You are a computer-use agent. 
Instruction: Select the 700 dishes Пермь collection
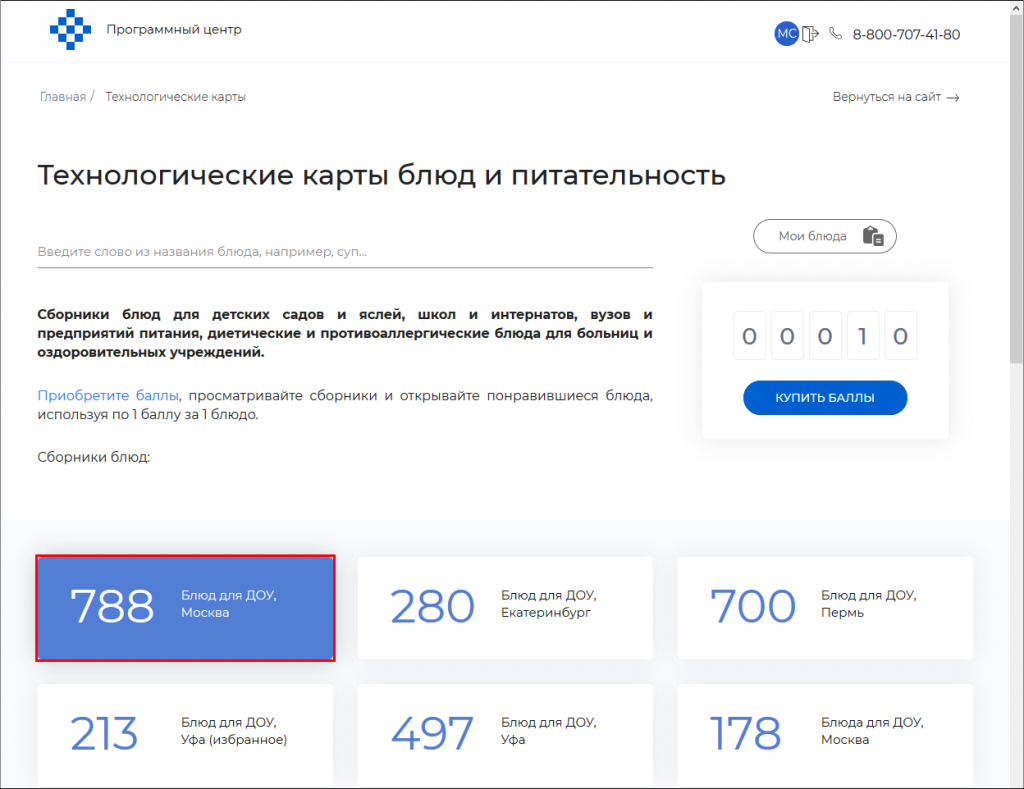point(825,608)
